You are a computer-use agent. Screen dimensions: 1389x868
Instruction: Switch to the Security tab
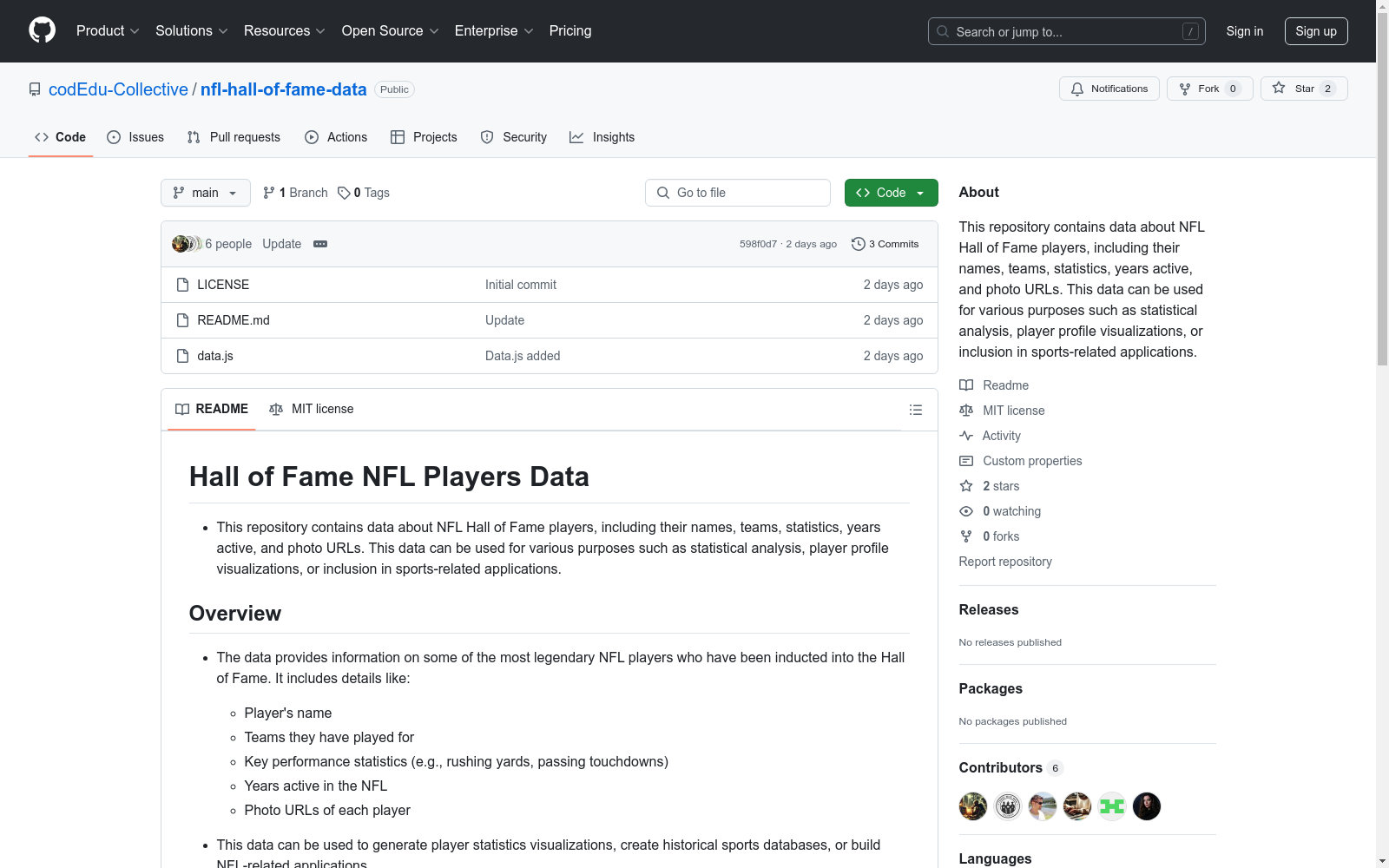(x=514, y=137)
